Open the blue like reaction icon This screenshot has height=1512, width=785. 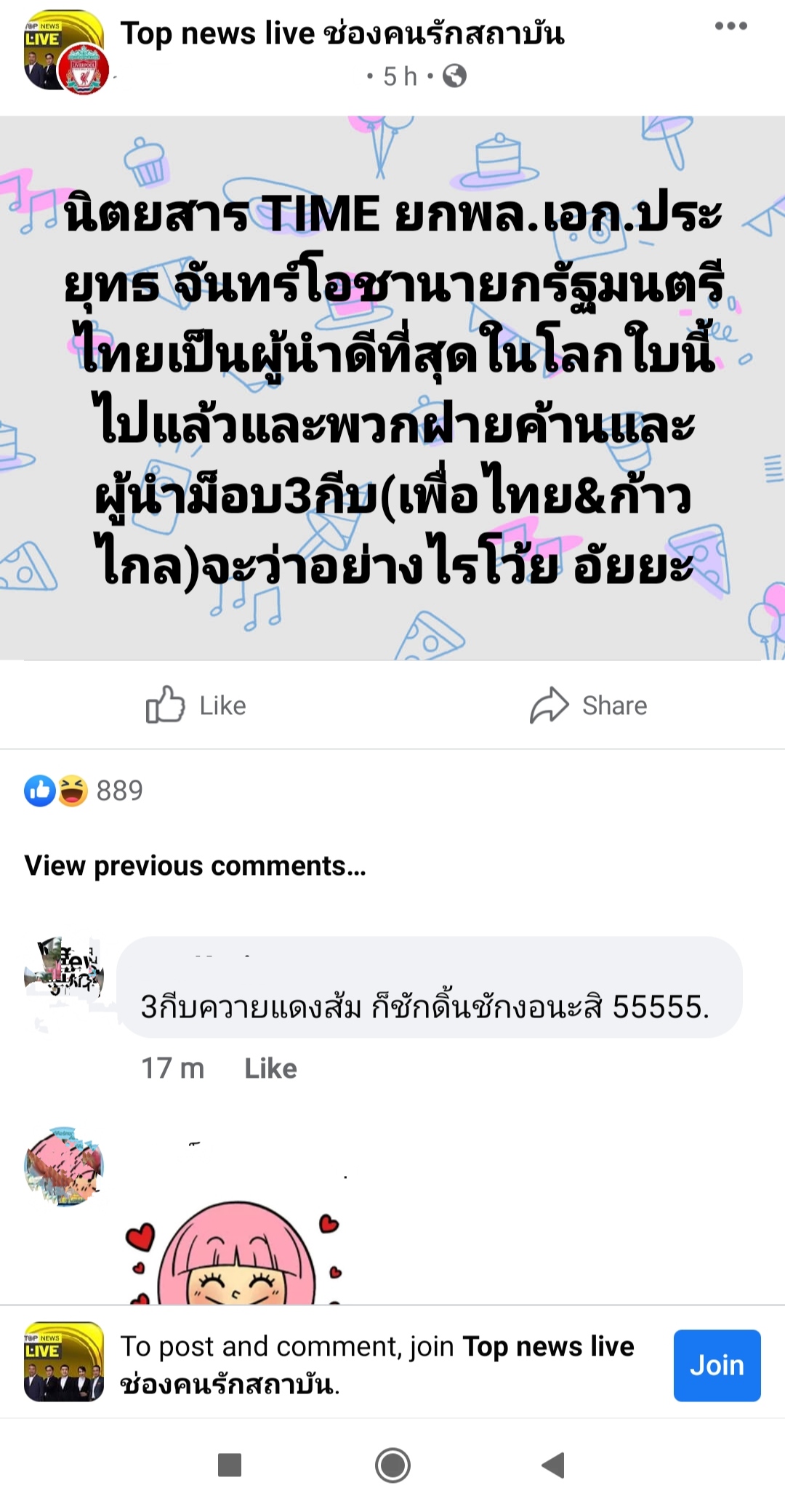(40, 791)
